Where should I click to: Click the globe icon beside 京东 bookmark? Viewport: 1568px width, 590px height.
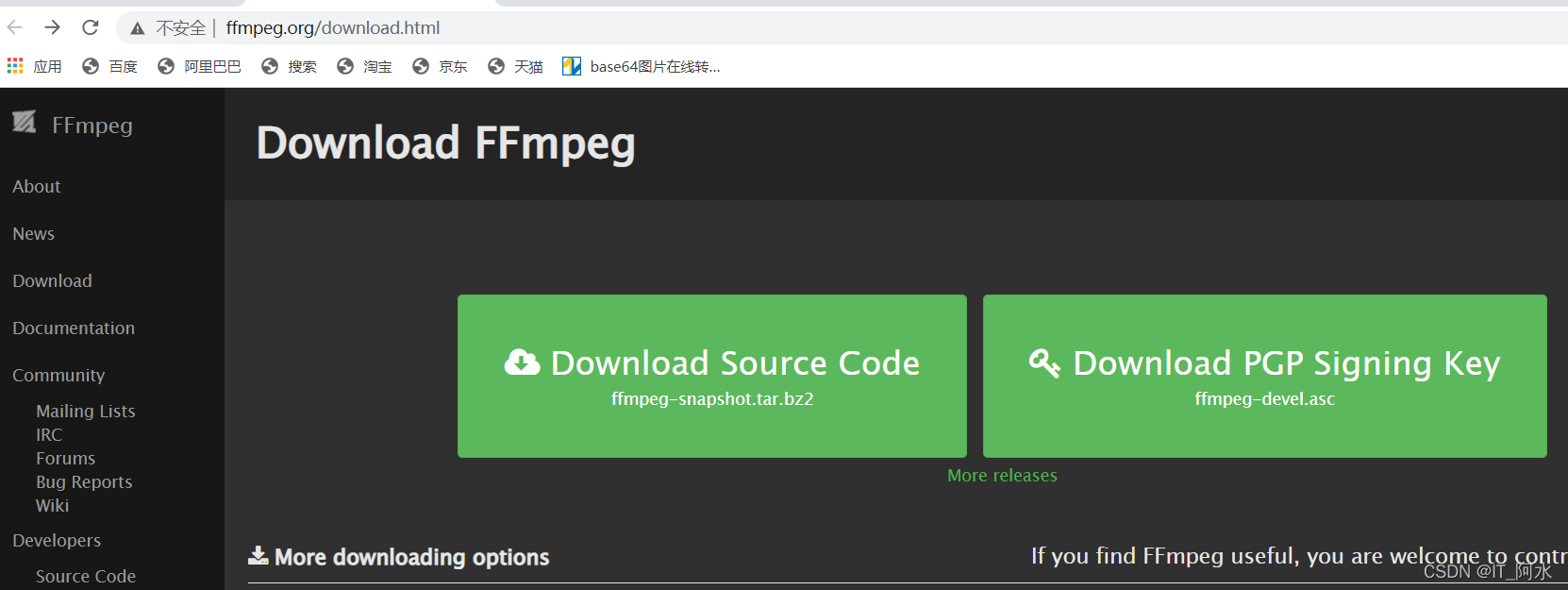tap(421, 66)
